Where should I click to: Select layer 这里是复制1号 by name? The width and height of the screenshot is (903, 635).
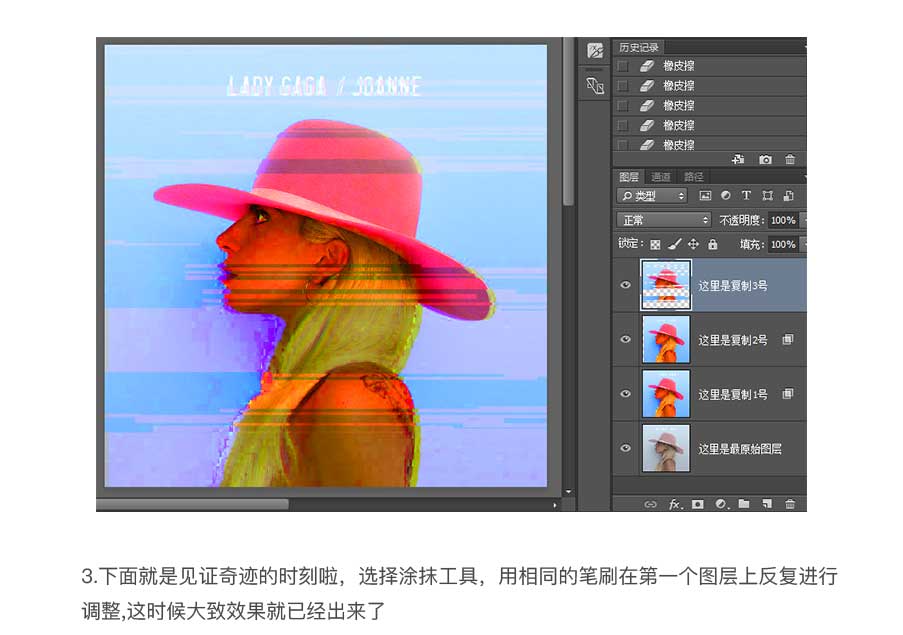733,394
